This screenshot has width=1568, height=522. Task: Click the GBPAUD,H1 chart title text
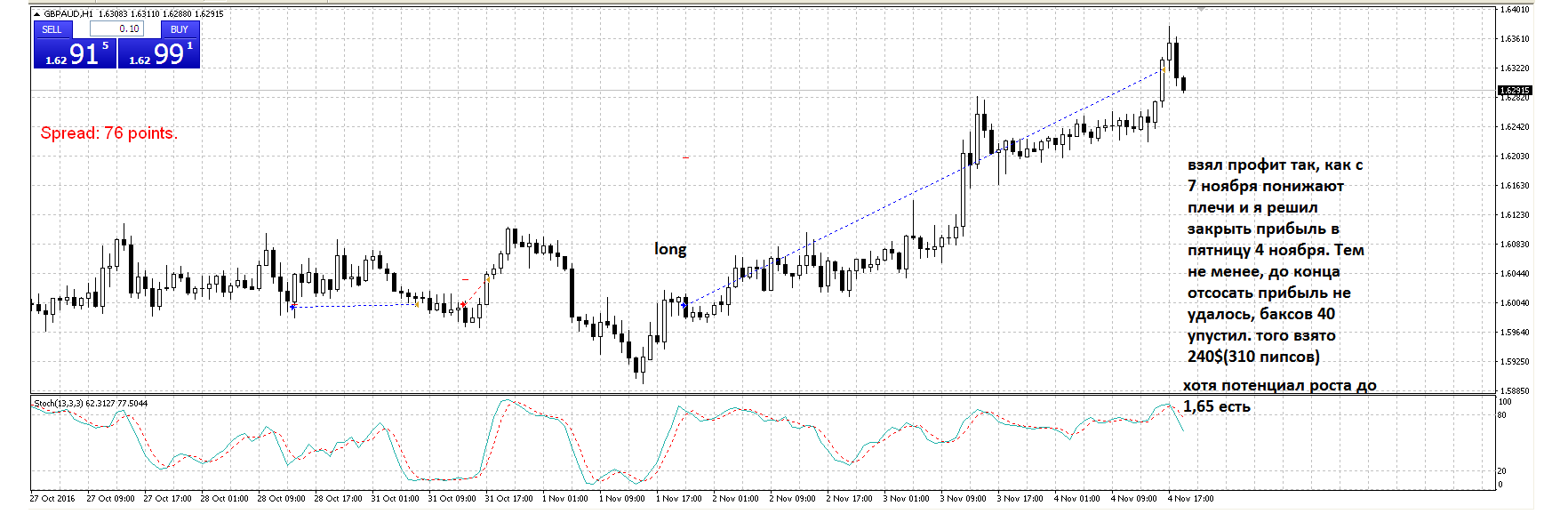68,14
